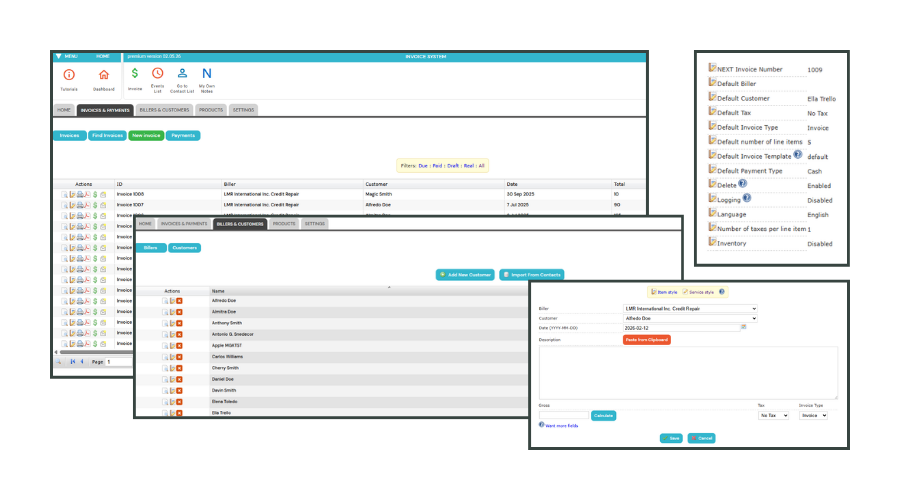Screen dimensions: 900x500
Task: View icon for customer Elena Toledo
Action: (165, 402)
